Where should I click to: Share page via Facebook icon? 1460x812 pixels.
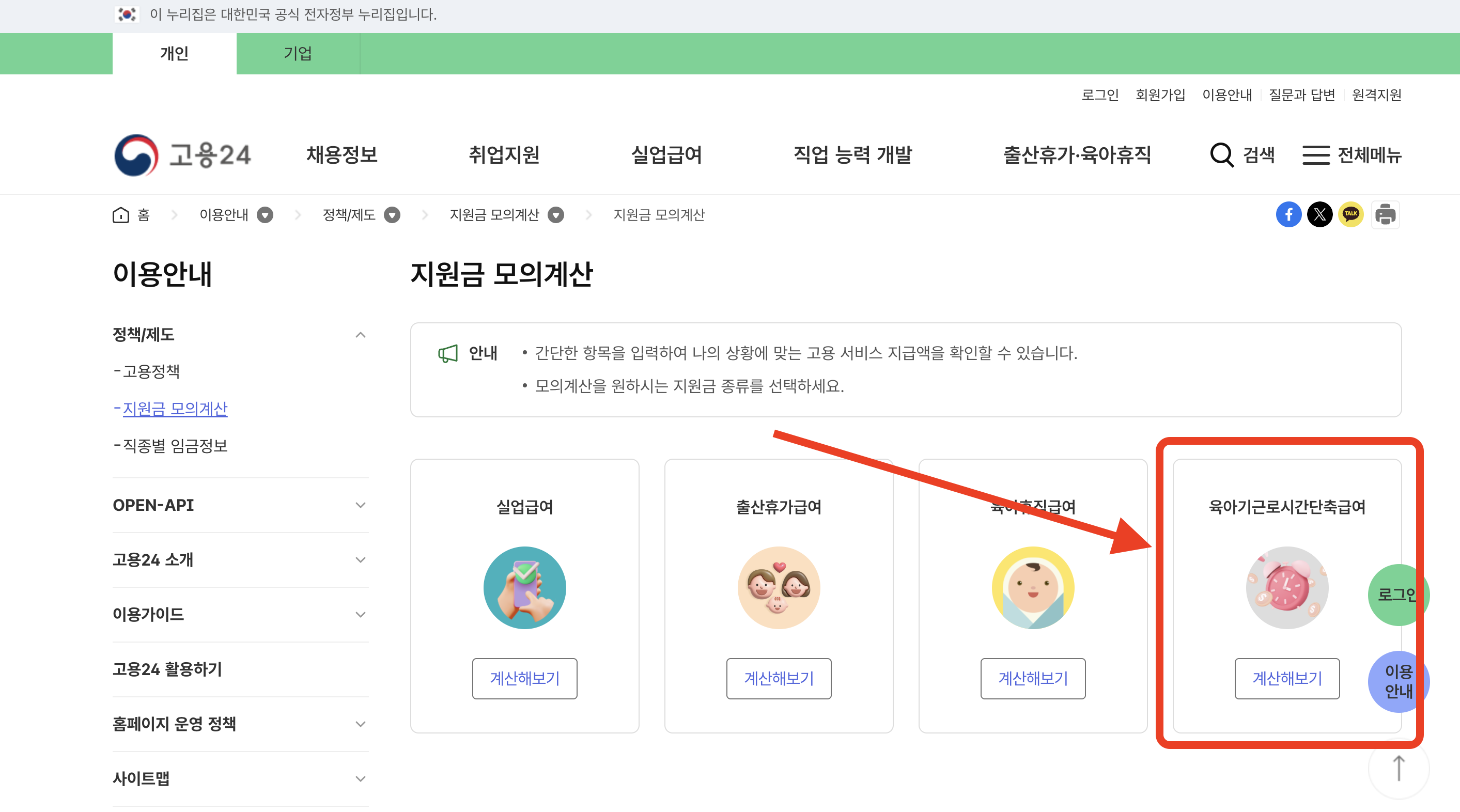coord(1288,215)
